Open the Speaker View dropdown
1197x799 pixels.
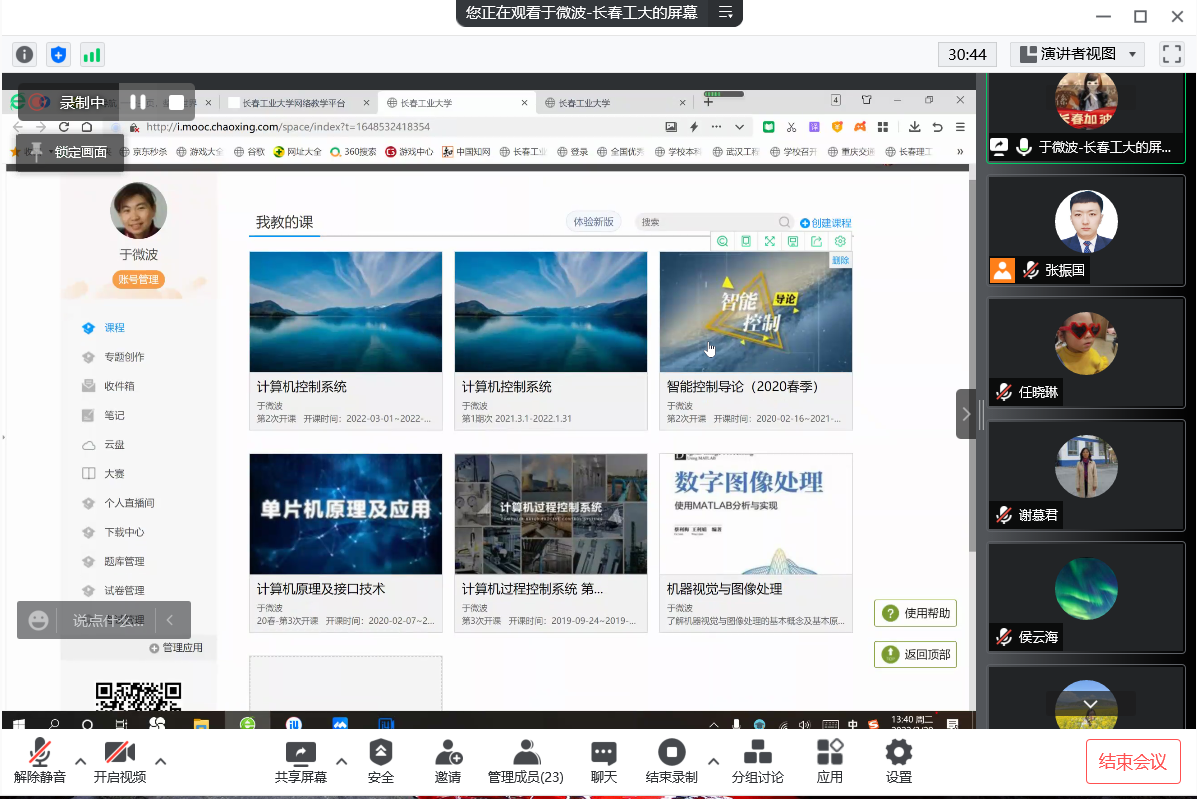click(1077, 54)
